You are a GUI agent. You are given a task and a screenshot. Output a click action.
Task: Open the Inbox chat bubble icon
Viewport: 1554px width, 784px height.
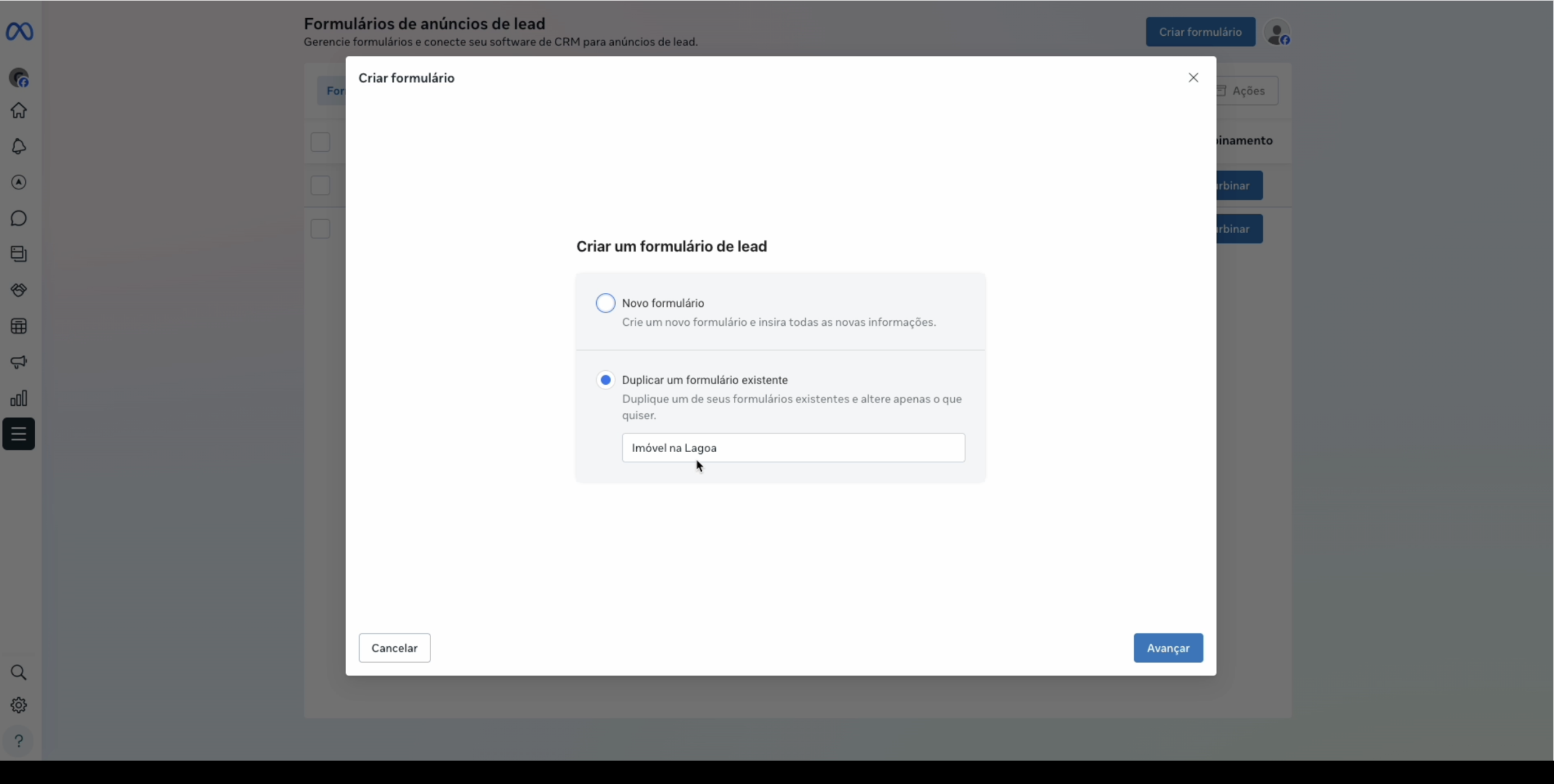click(x=19, y=218)
